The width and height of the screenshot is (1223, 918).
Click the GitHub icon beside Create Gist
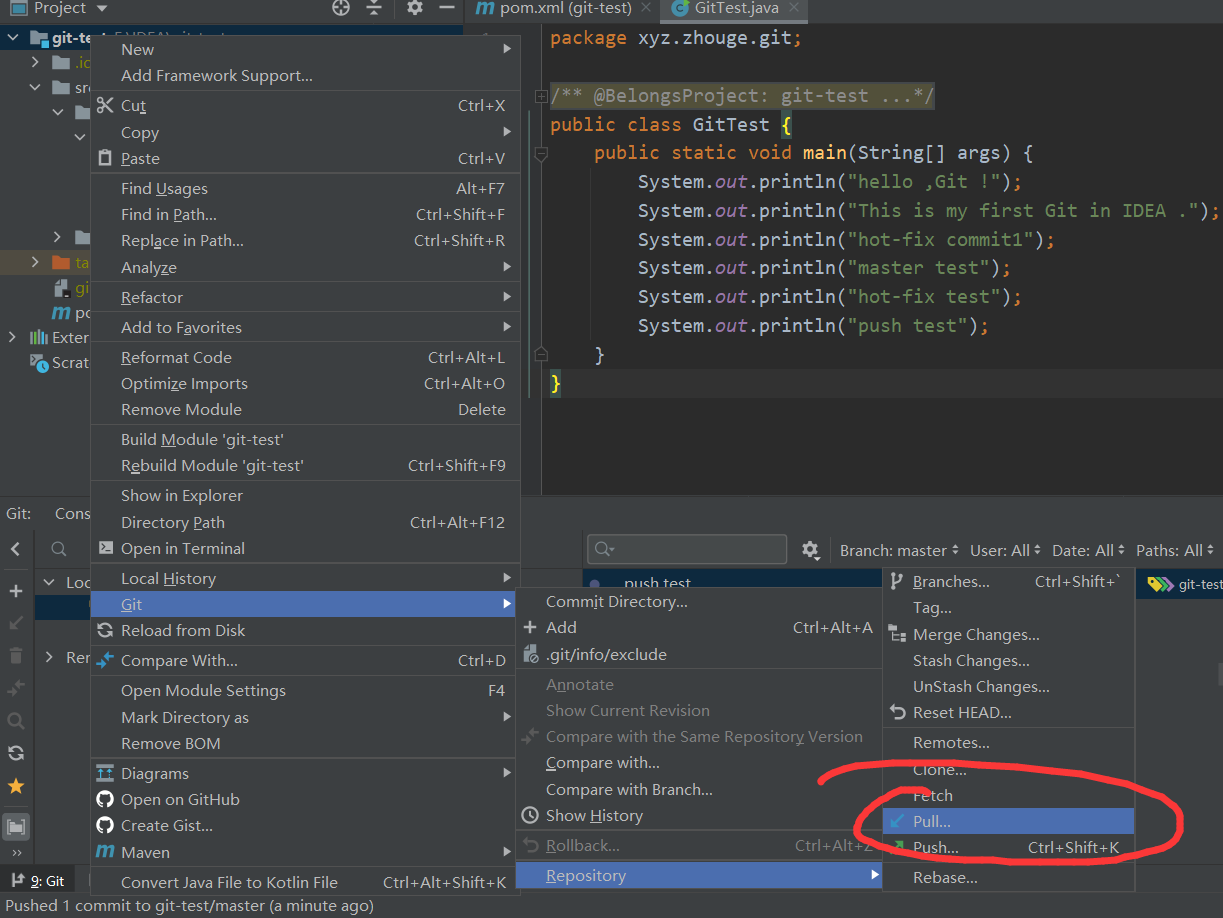tap(105, 825)
